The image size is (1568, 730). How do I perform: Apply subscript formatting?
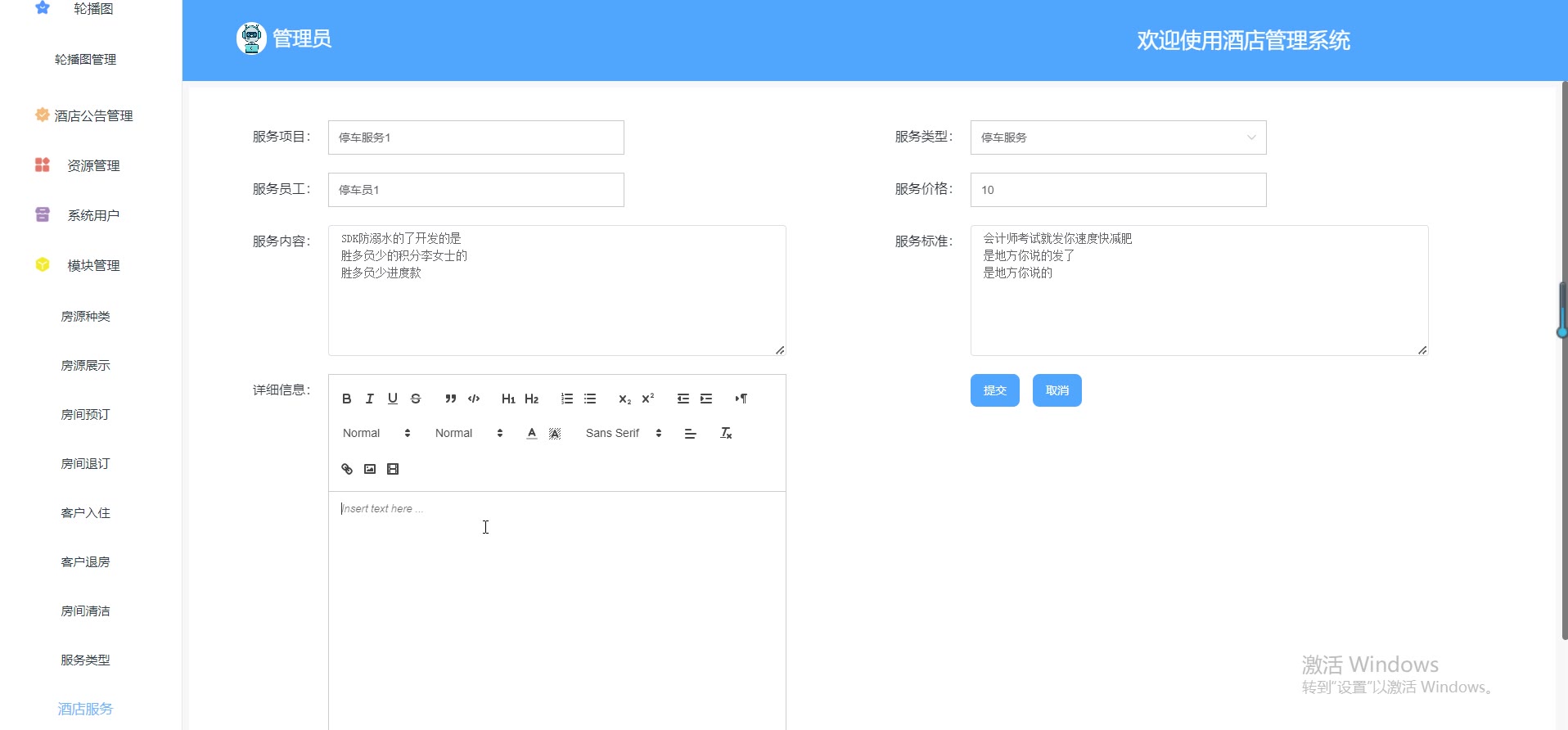pos(624,399)
